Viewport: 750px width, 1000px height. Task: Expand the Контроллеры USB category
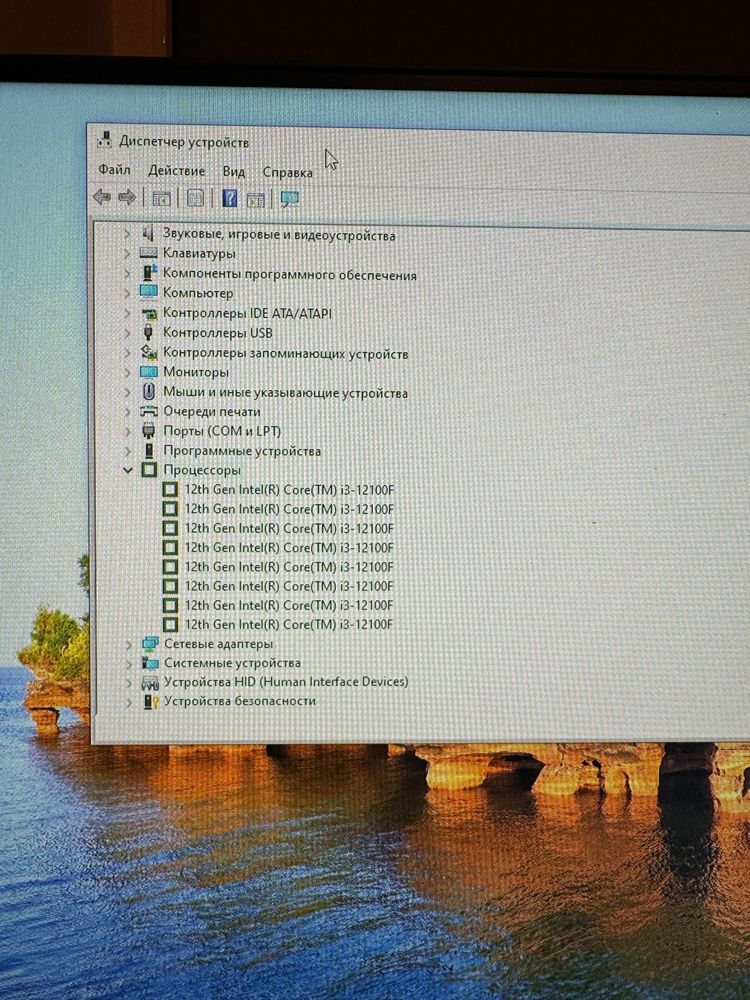127,332
